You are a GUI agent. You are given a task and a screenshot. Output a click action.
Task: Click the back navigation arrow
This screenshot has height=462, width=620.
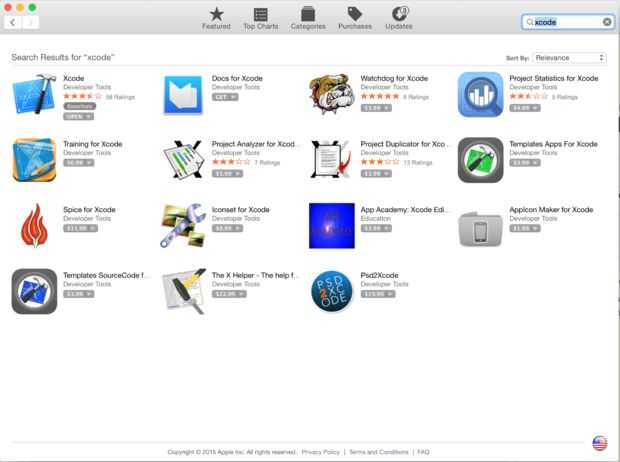(x=13, y=23)
